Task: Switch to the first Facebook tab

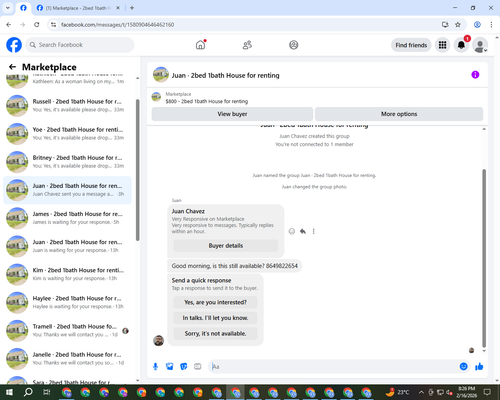Action: [23, 8]
